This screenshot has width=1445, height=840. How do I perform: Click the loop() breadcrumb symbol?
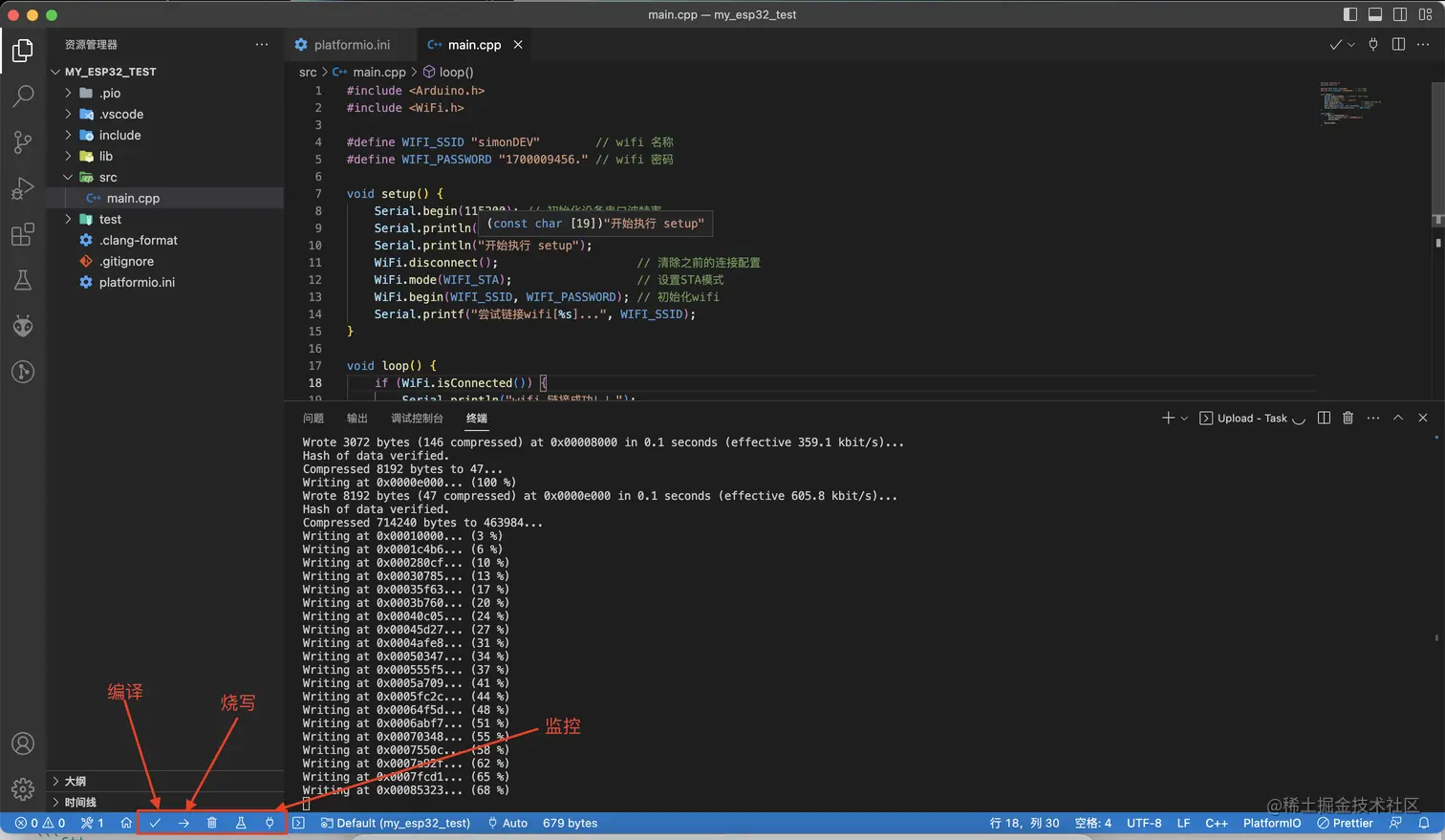tap(448, 72)
